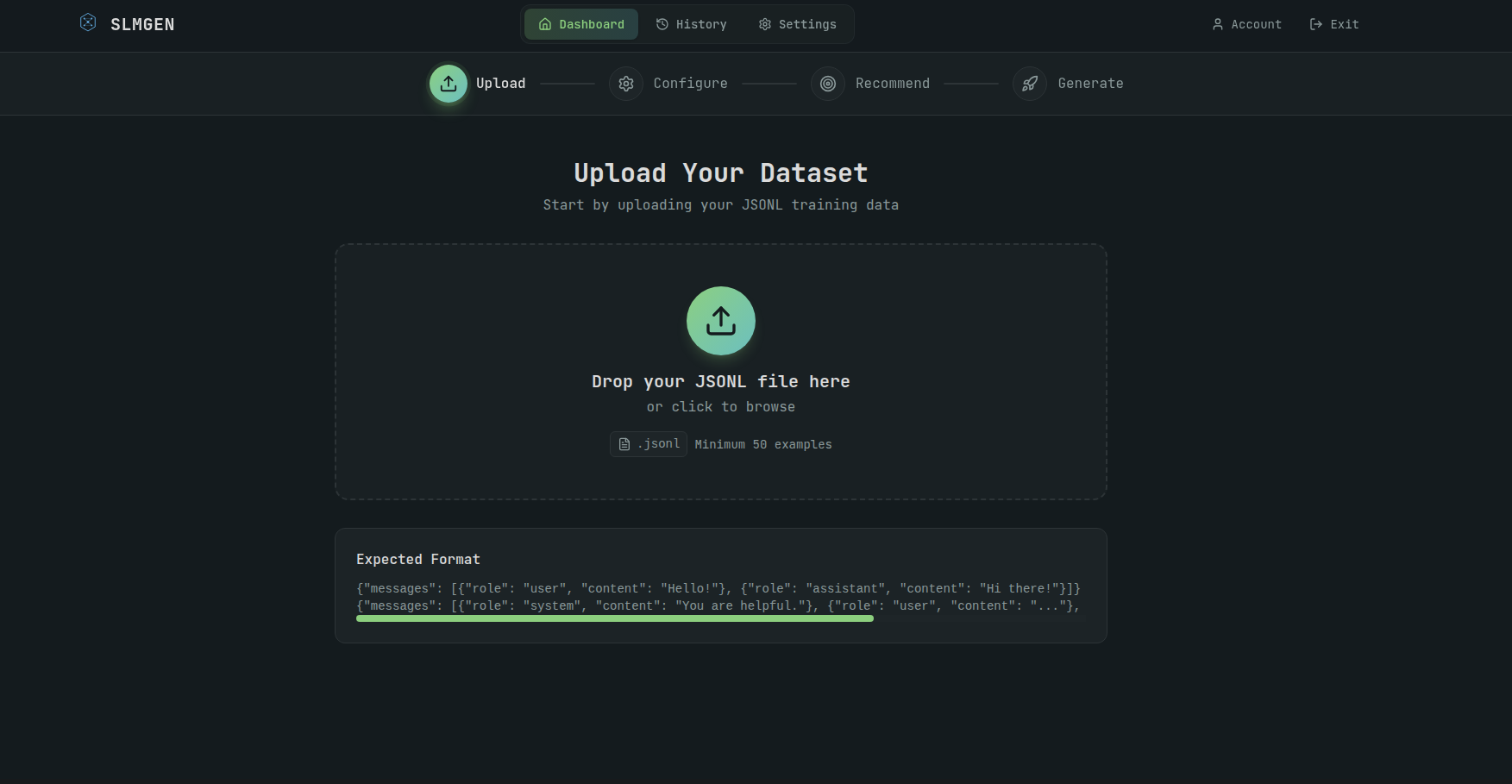The height and width of the screenshot is (784, 1512).
Task: Click the 'Expected Format' heading
Action: click(418, 560)
